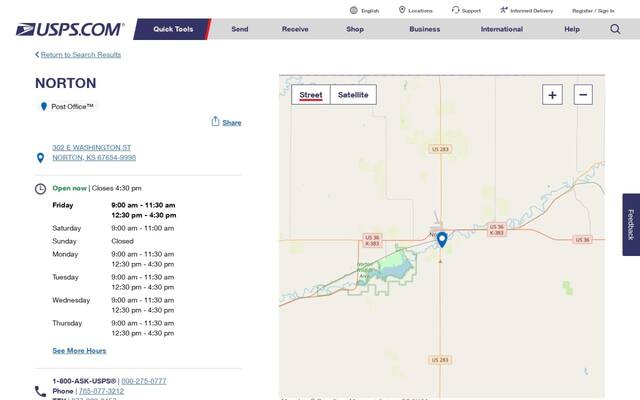Click US 283 label north of town

click(440, 149)
